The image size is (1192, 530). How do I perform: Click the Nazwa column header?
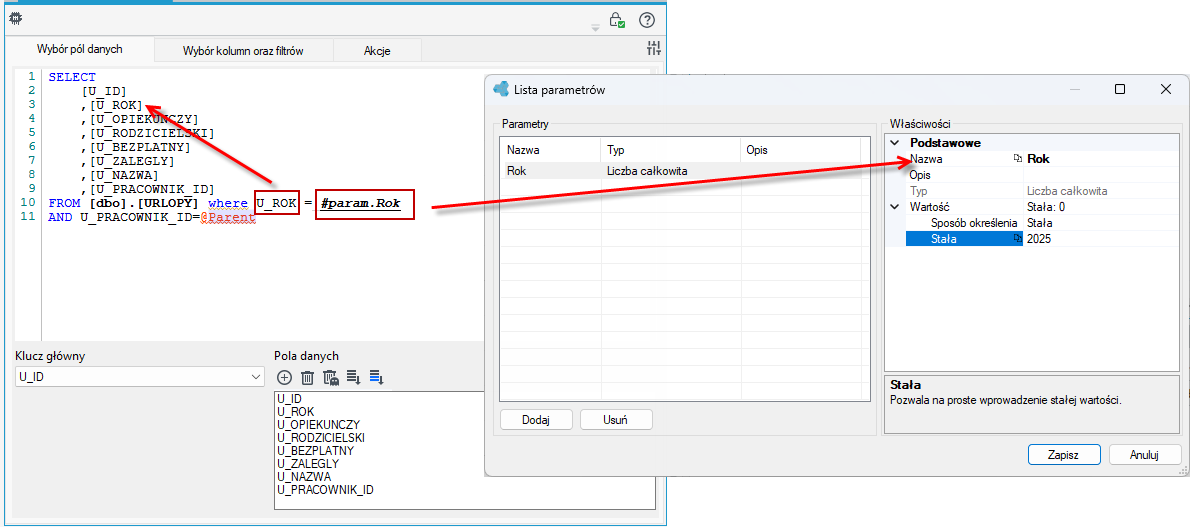[x=550, y=150]
